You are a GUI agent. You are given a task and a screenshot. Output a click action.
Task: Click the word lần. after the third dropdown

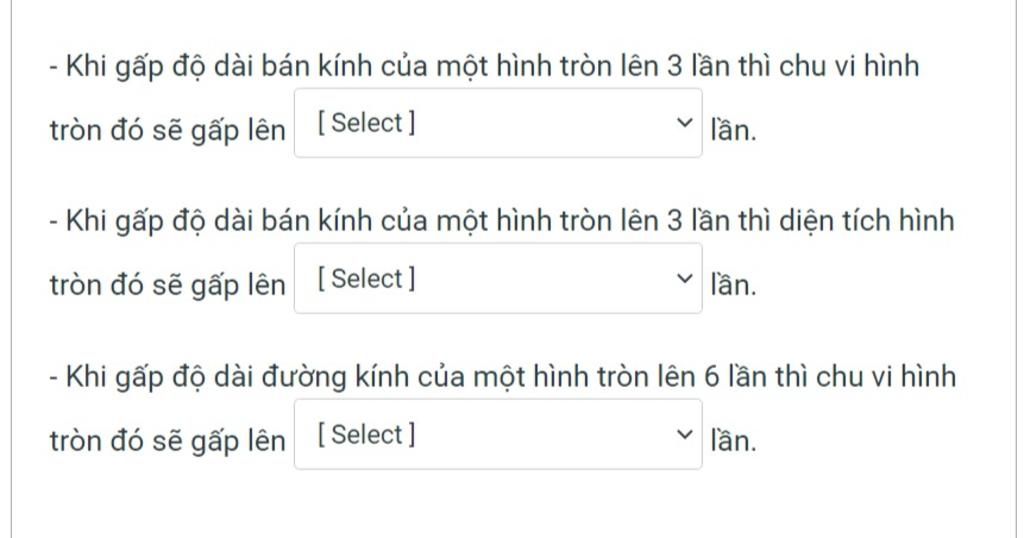point(733,441)
